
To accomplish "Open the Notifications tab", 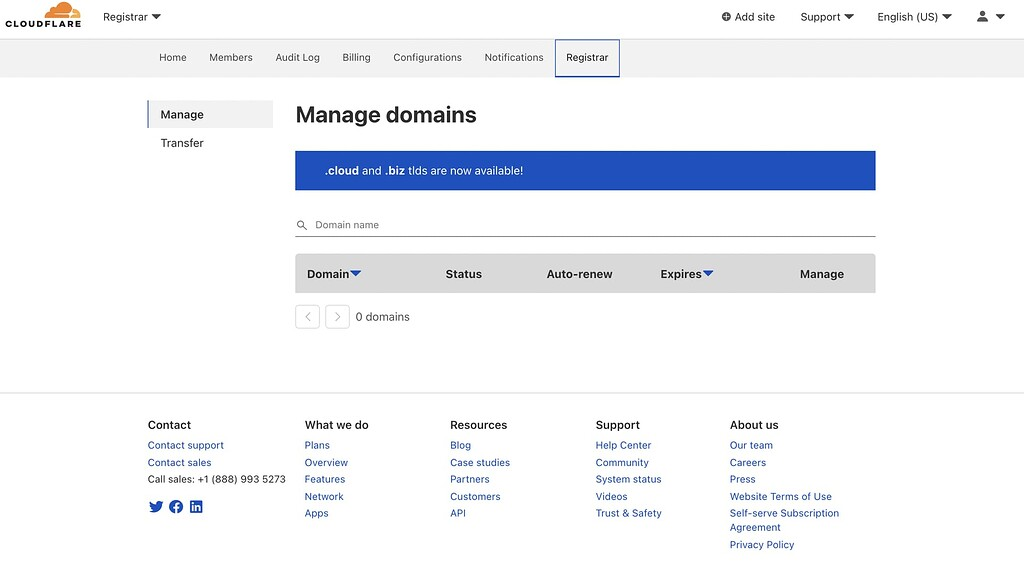I will click(x=513, y=57).
